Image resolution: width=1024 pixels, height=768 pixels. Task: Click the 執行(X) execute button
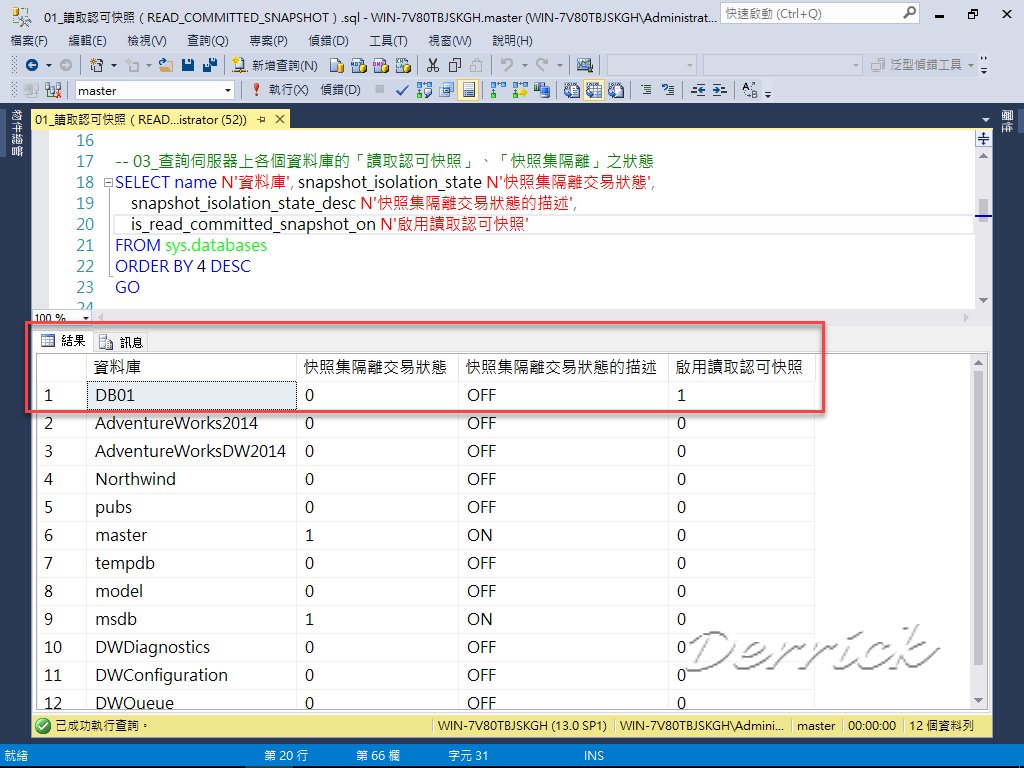(280, 90)
